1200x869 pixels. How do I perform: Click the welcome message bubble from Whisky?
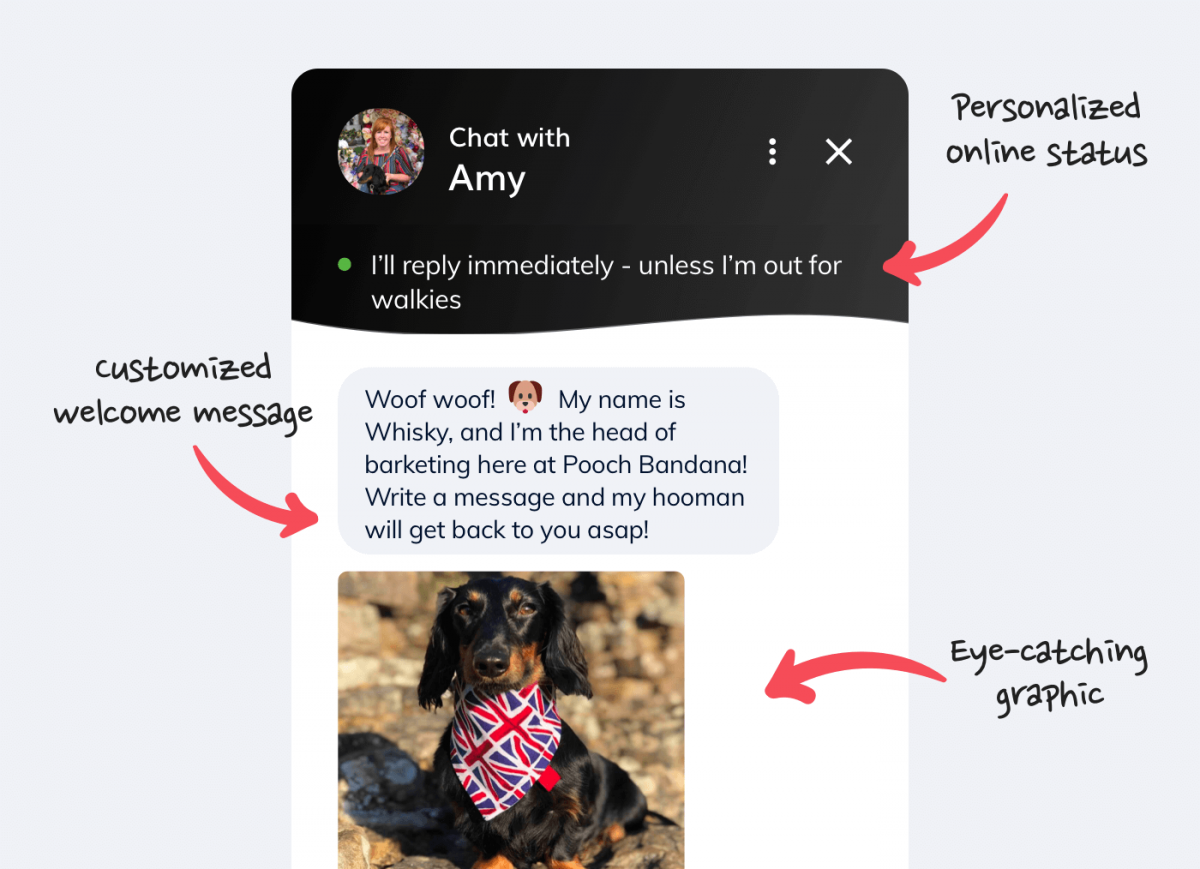[558, 461]
